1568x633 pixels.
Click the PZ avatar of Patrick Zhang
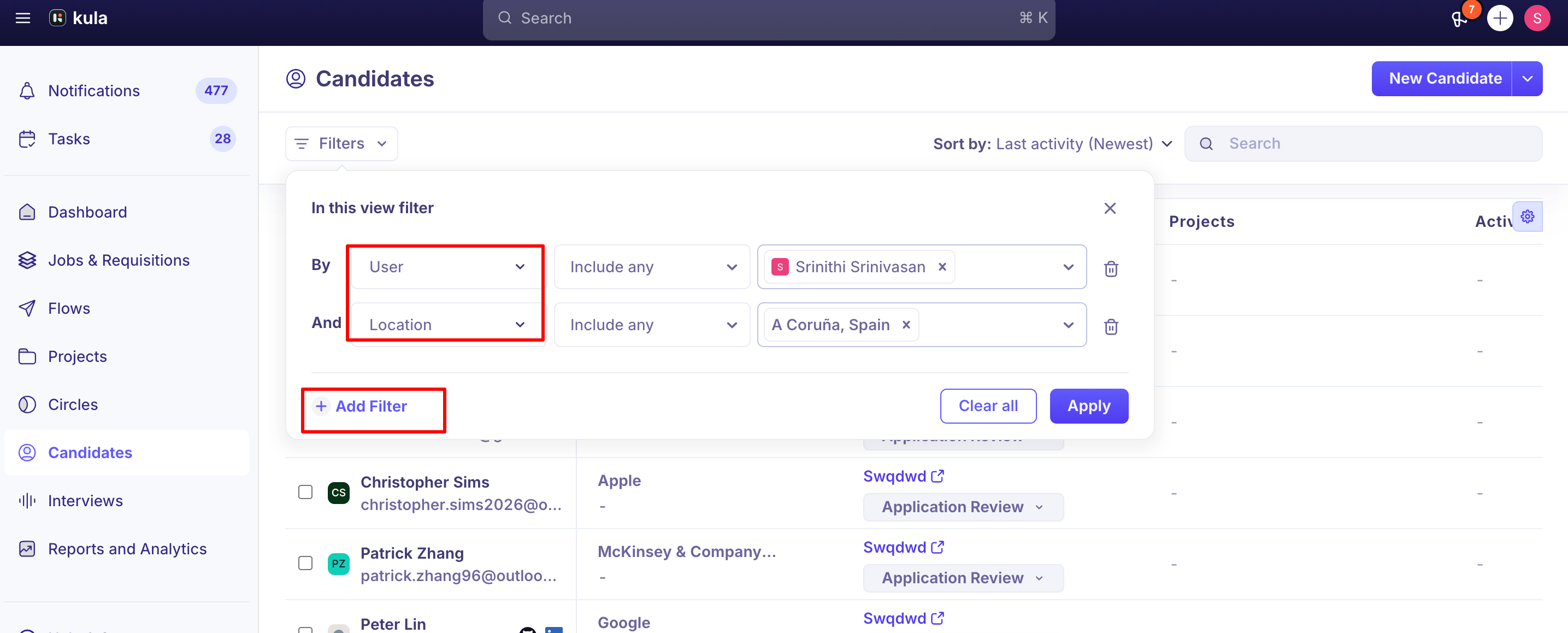coord(338,564)
